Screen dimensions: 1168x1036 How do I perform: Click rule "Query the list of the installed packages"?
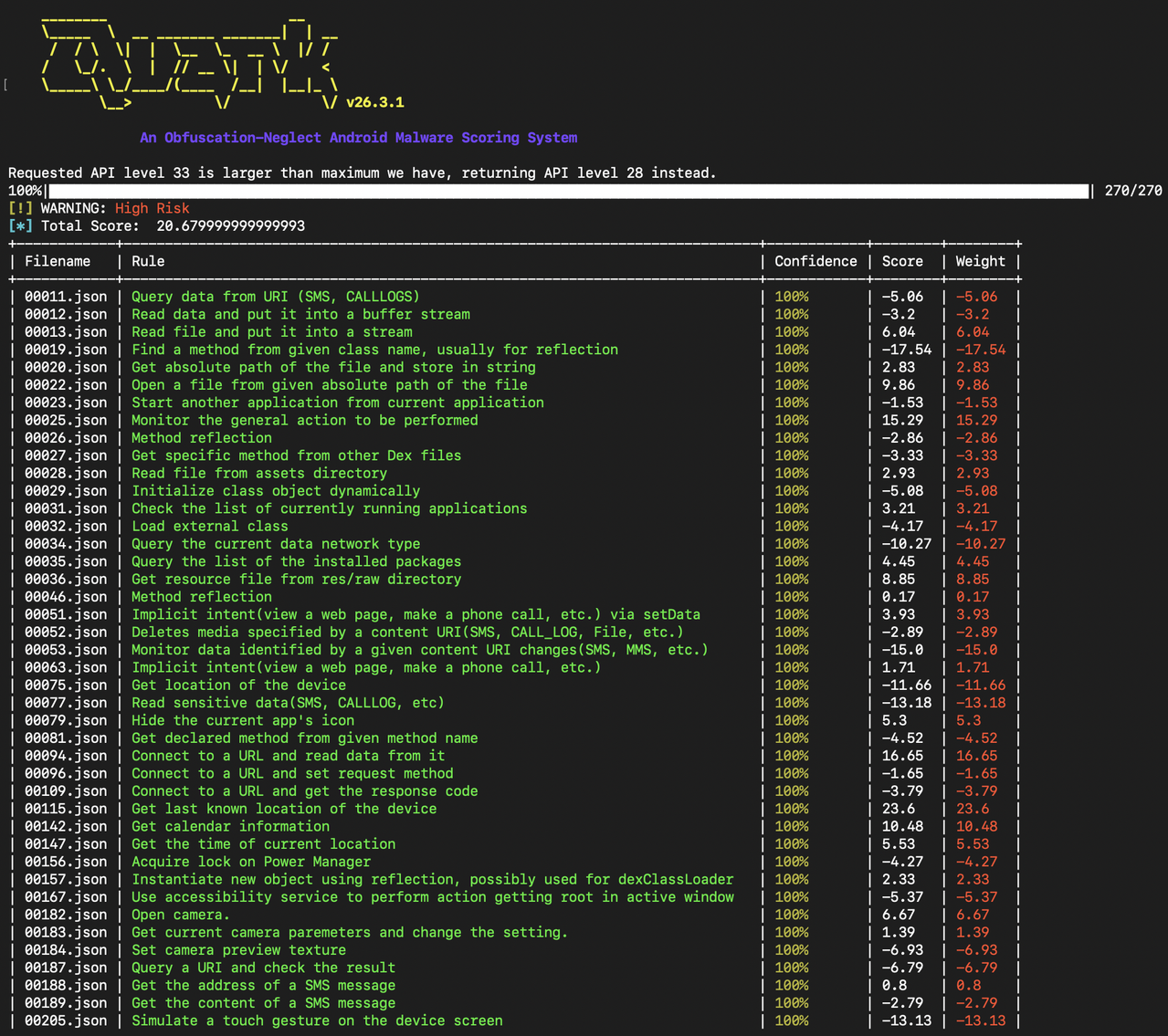297,561
